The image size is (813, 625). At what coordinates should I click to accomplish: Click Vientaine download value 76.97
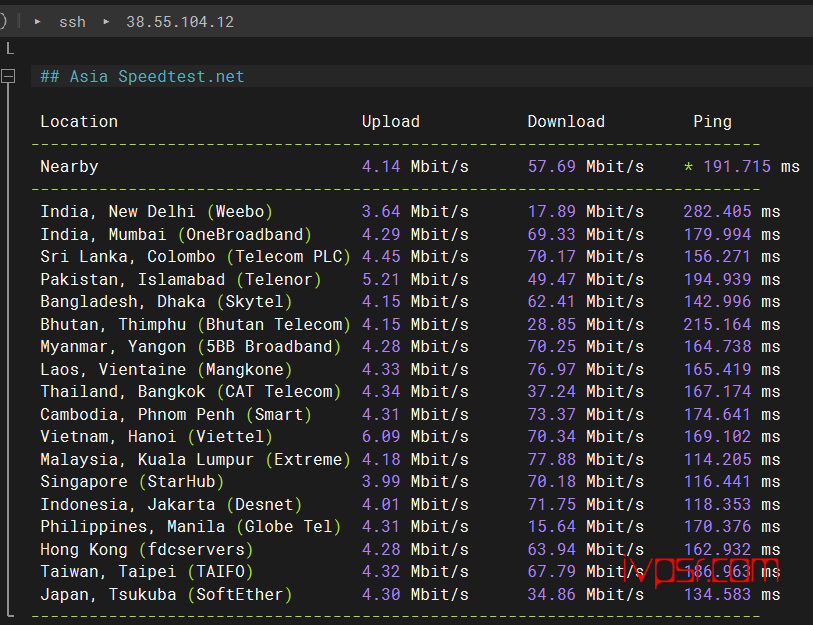click(552, 370)
